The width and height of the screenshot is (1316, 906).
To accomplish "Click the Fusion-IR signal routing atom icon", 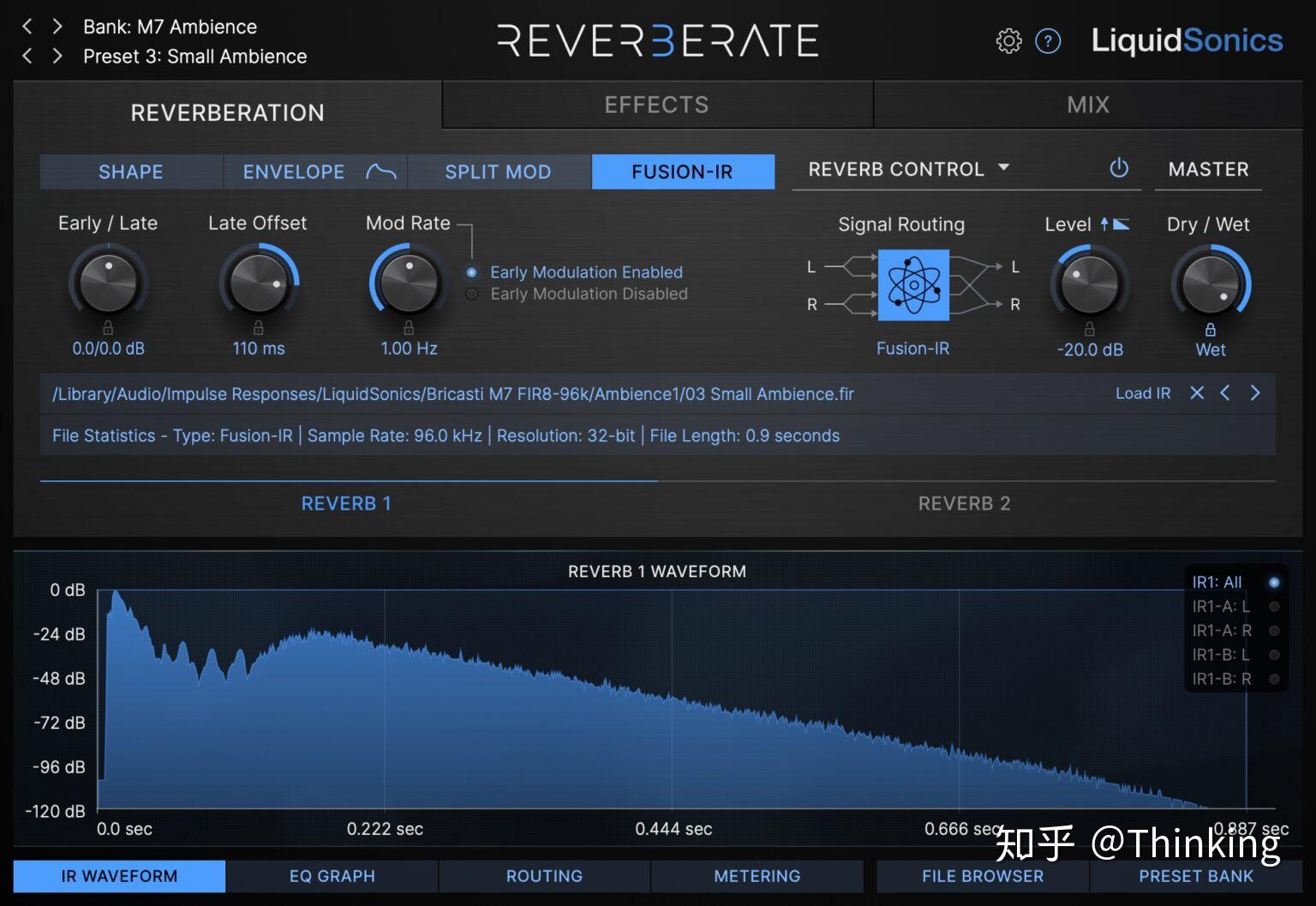I will point(912,285).
